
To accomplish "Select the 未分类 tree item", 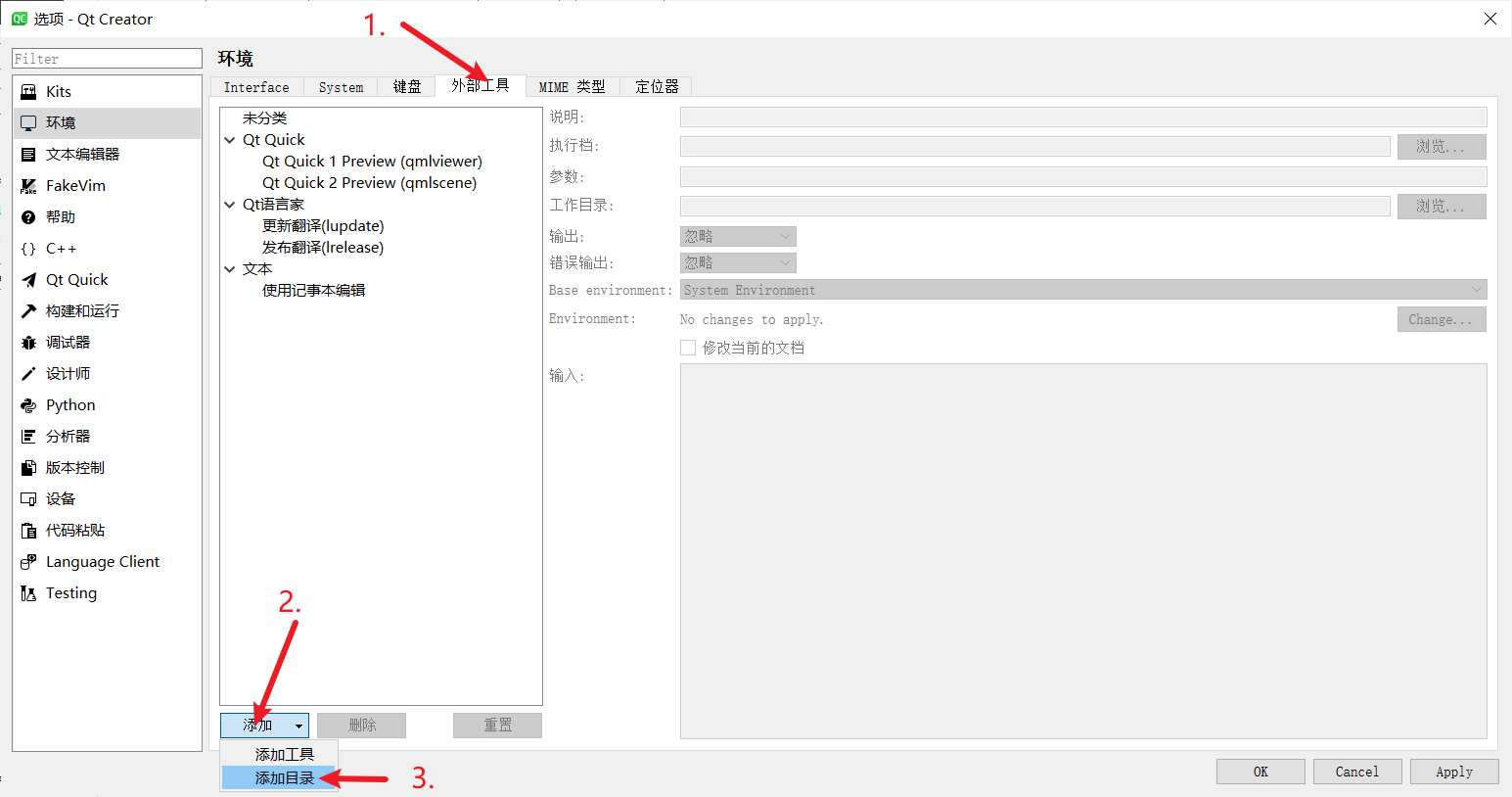I will point(264,118).
